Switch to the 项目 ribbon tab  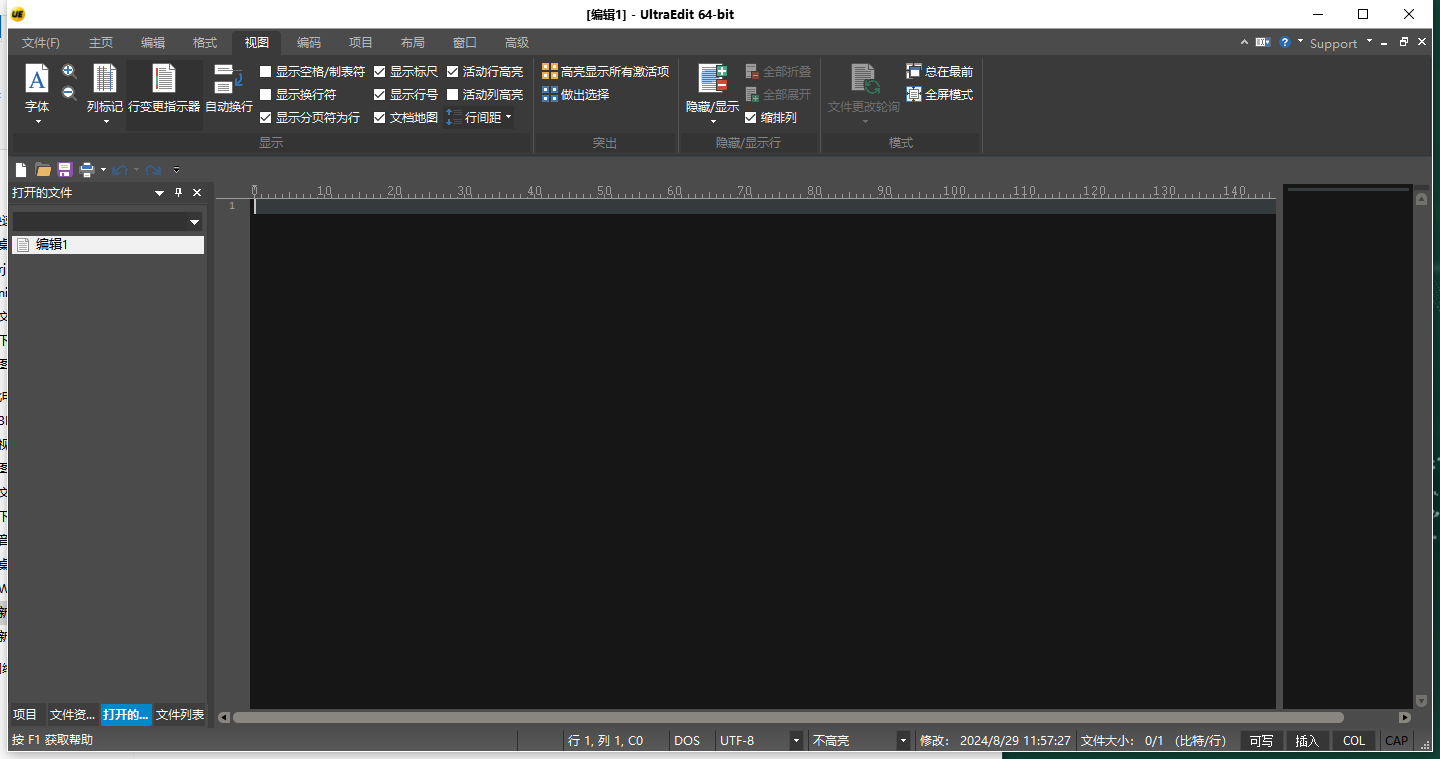coord(361,42)
